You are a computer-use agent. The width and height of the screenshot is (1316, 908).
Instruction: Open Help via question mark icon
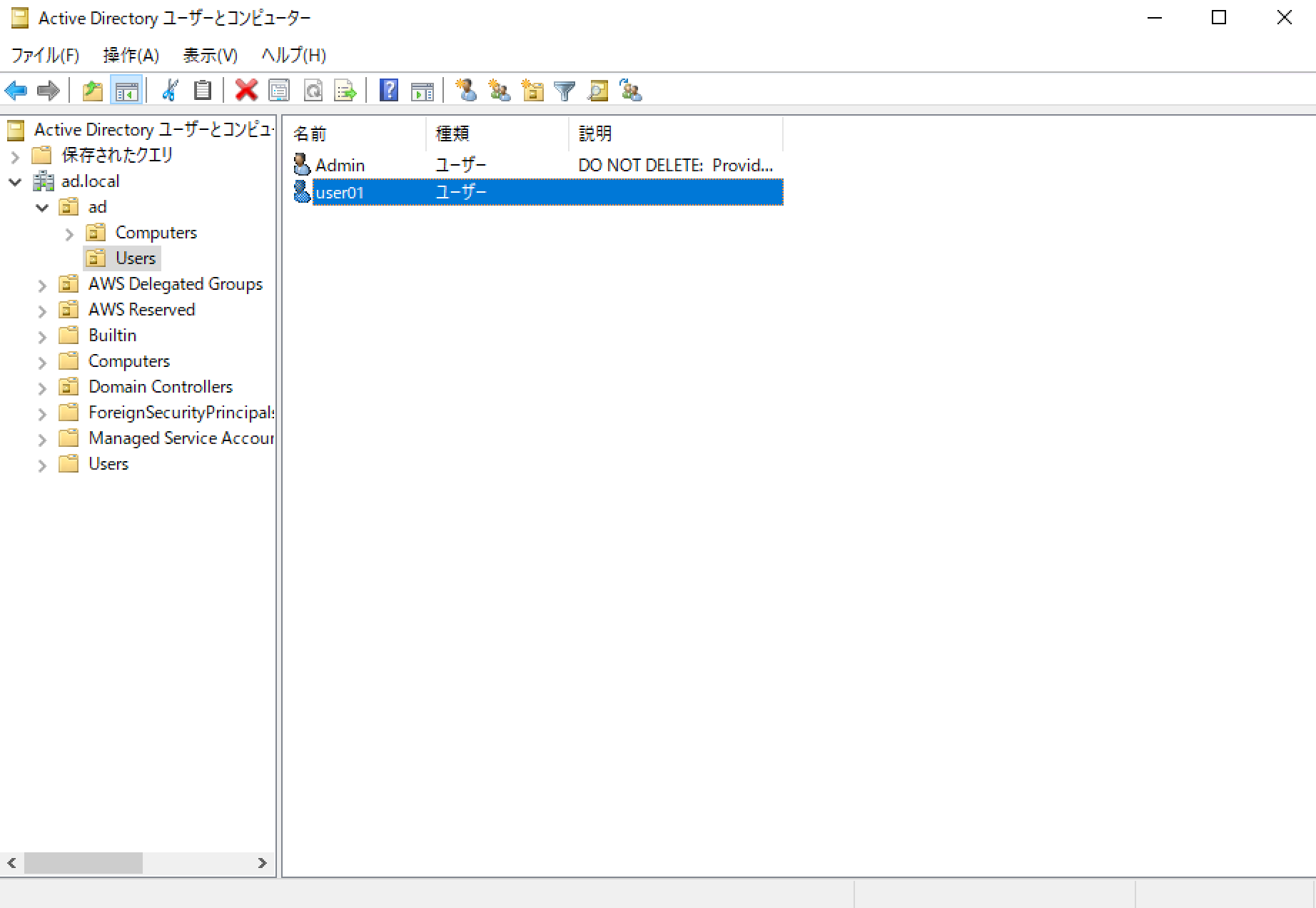pyautogui.click(x=389, y=91)
